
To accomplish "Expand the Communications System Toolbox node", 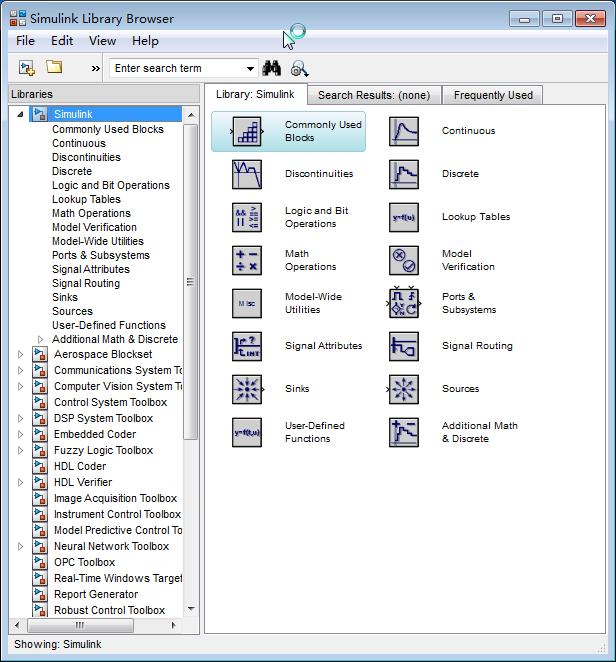I will [x=20, y=371].
